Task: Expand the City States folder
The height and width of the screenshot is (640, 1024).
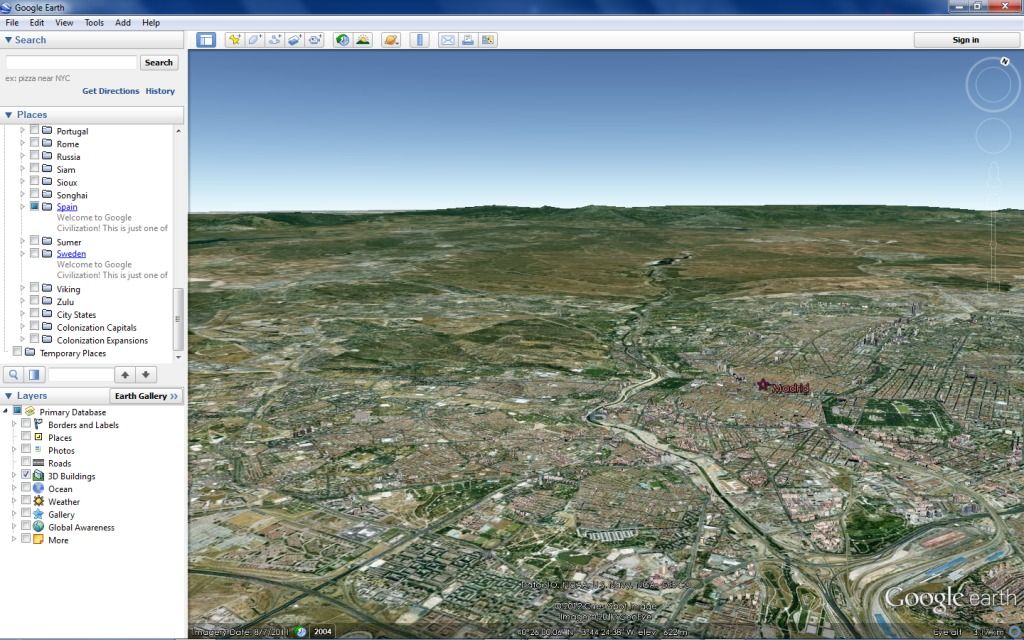Action: 22,314
